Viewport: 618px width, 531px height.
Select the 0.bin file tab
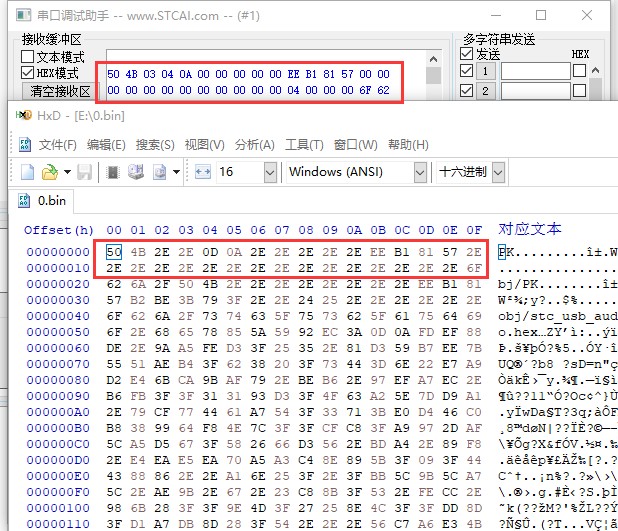click(x=42, y=201)
